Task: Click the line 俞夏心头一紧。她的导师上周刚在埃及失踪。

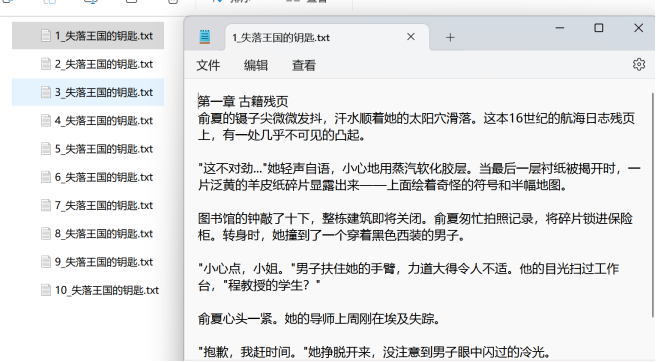Action: (319, 319)
